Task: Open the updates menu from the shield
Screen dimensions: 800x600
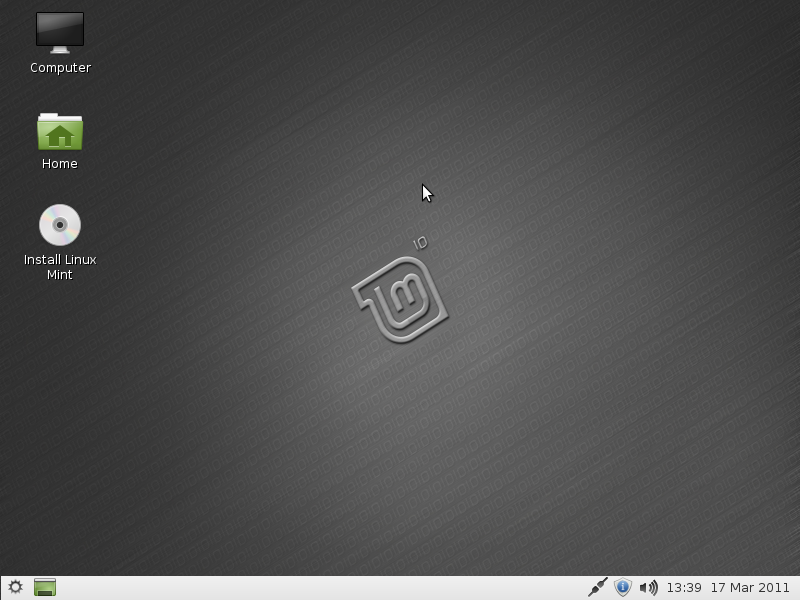Action: (x=622, y=587)
